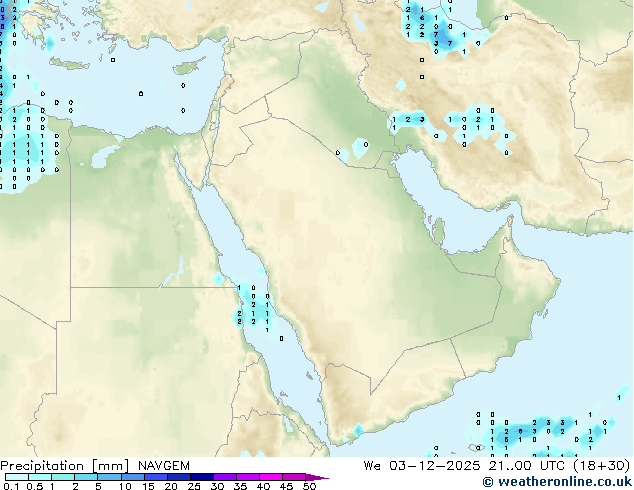Click the date '03-12-2025' in the footer

click(x=435, y=466)
